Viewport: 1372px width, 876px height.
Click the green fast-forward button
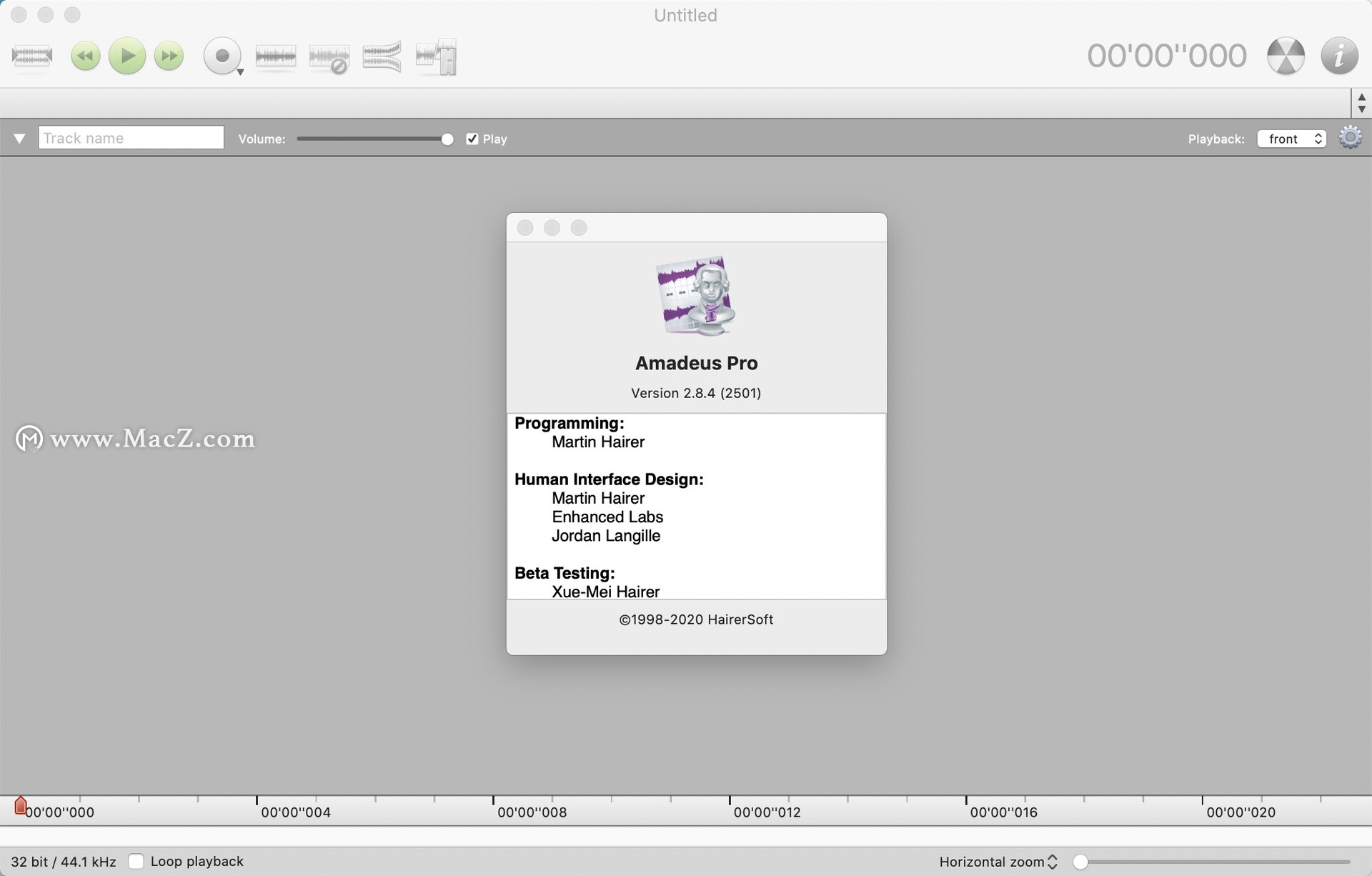point(169,56)
